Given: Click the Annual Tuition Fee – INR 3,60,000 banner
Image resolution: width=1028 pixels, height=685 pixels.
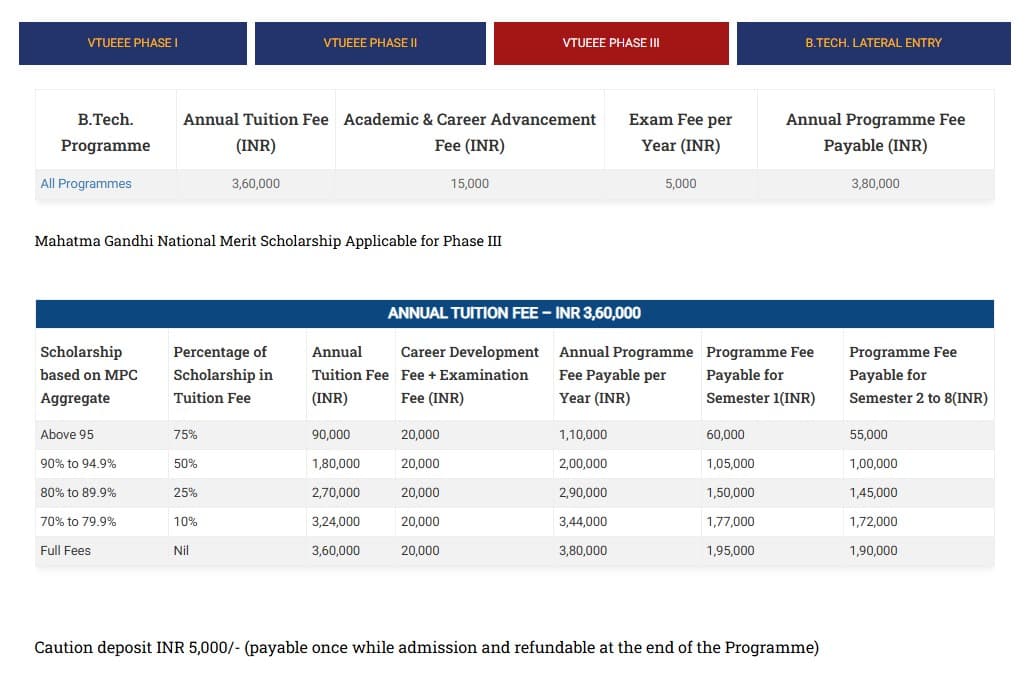Looking at the screenshot, I should [514, 313].
